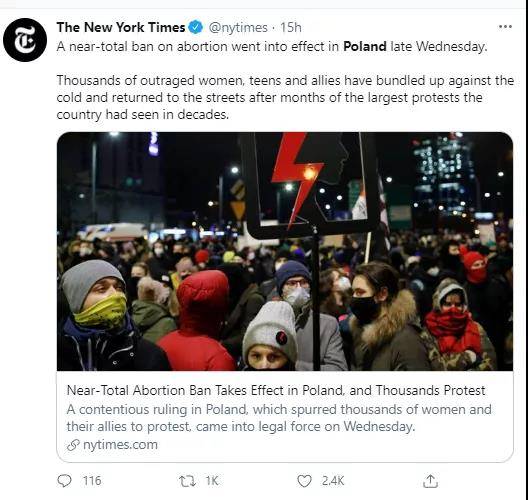
Task: Open the New York Times profile avatar
Action: coord(25,40)
